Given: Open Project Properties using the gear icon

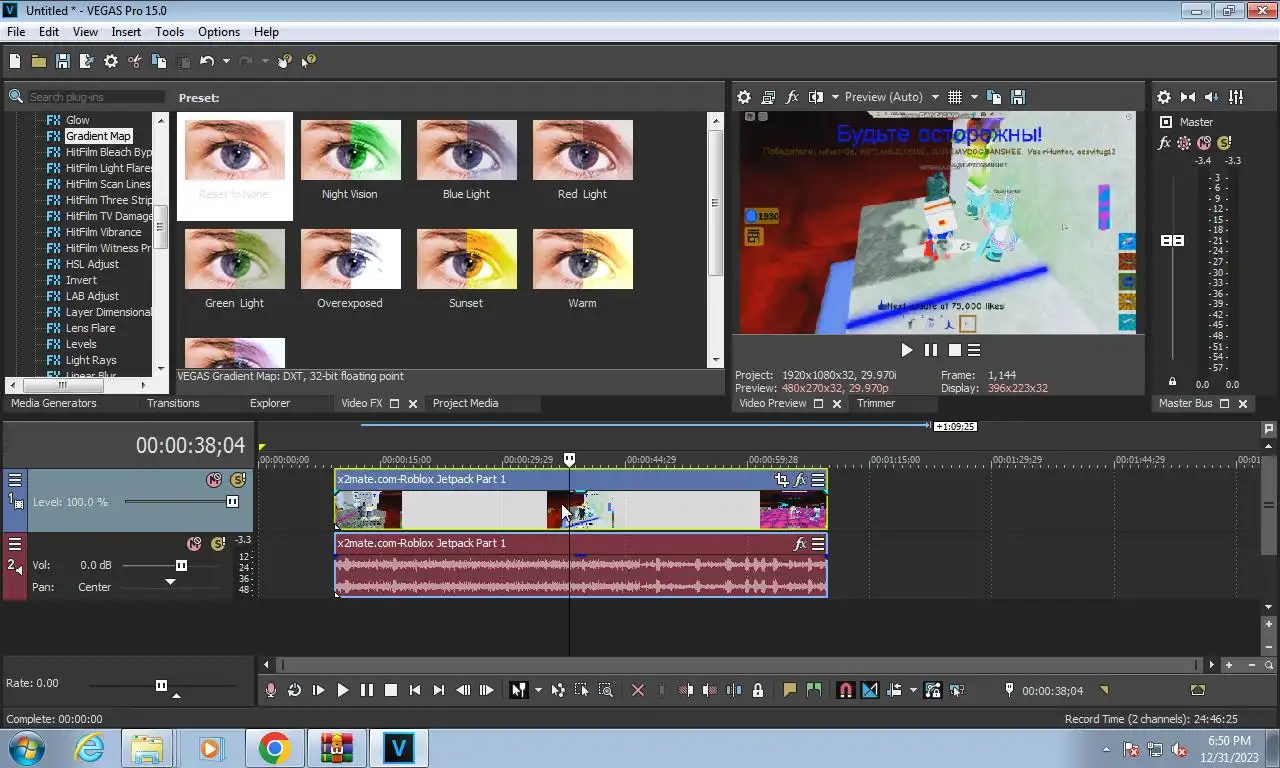Looking at the screenshot, I should tap(111, 61).
